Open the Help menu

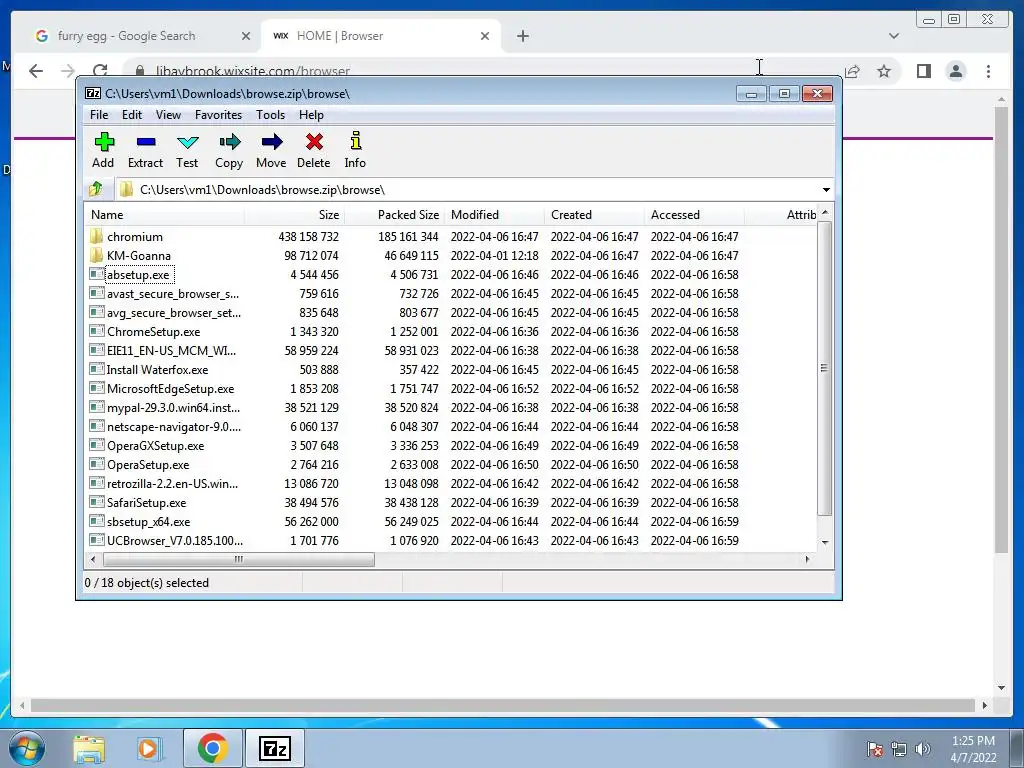312,115
